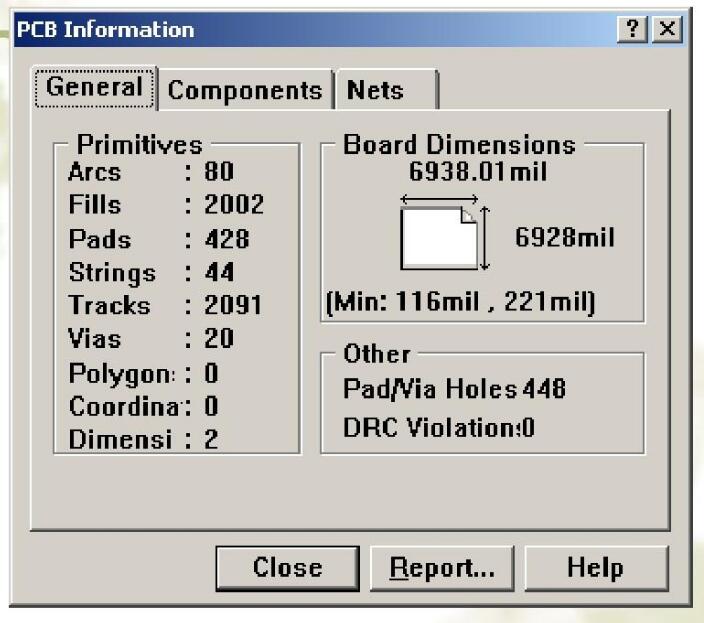Click the Arcs count value 80
This screenshot has height=623, width=704.
click(217, 172)
